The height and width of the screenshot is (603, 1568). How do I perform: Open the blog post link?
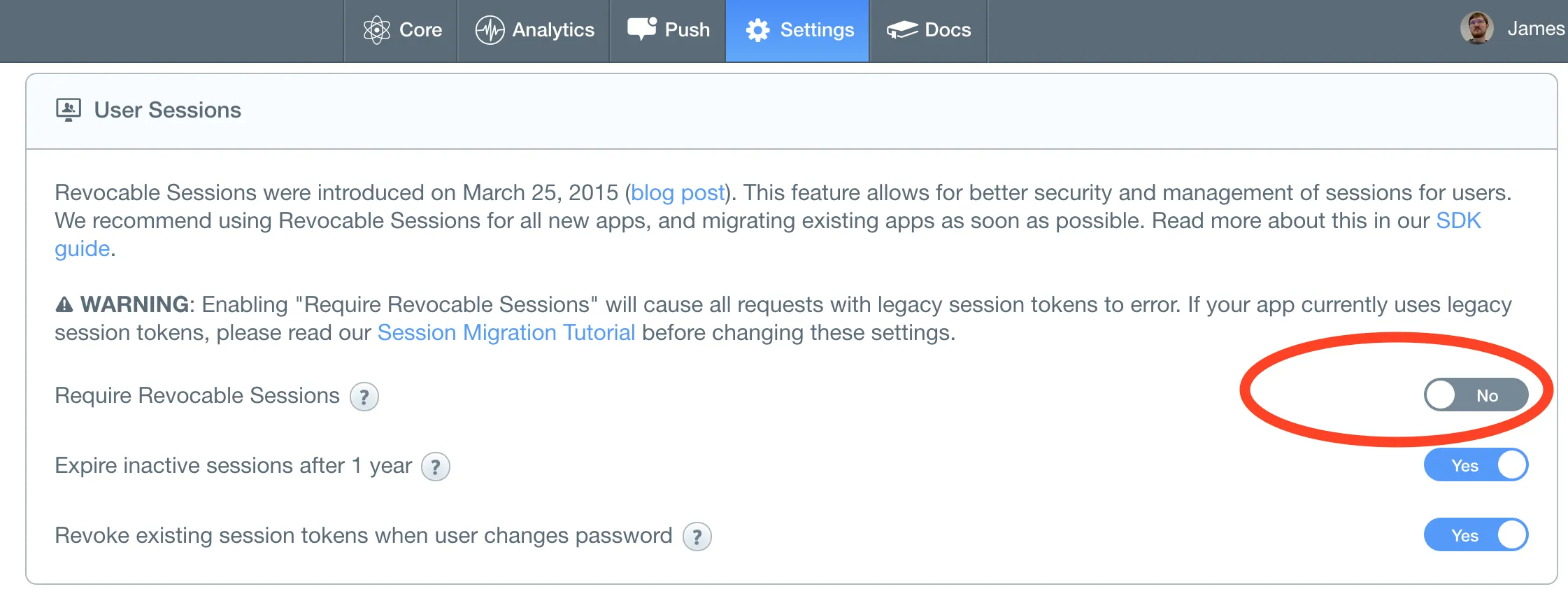point(678,192)
